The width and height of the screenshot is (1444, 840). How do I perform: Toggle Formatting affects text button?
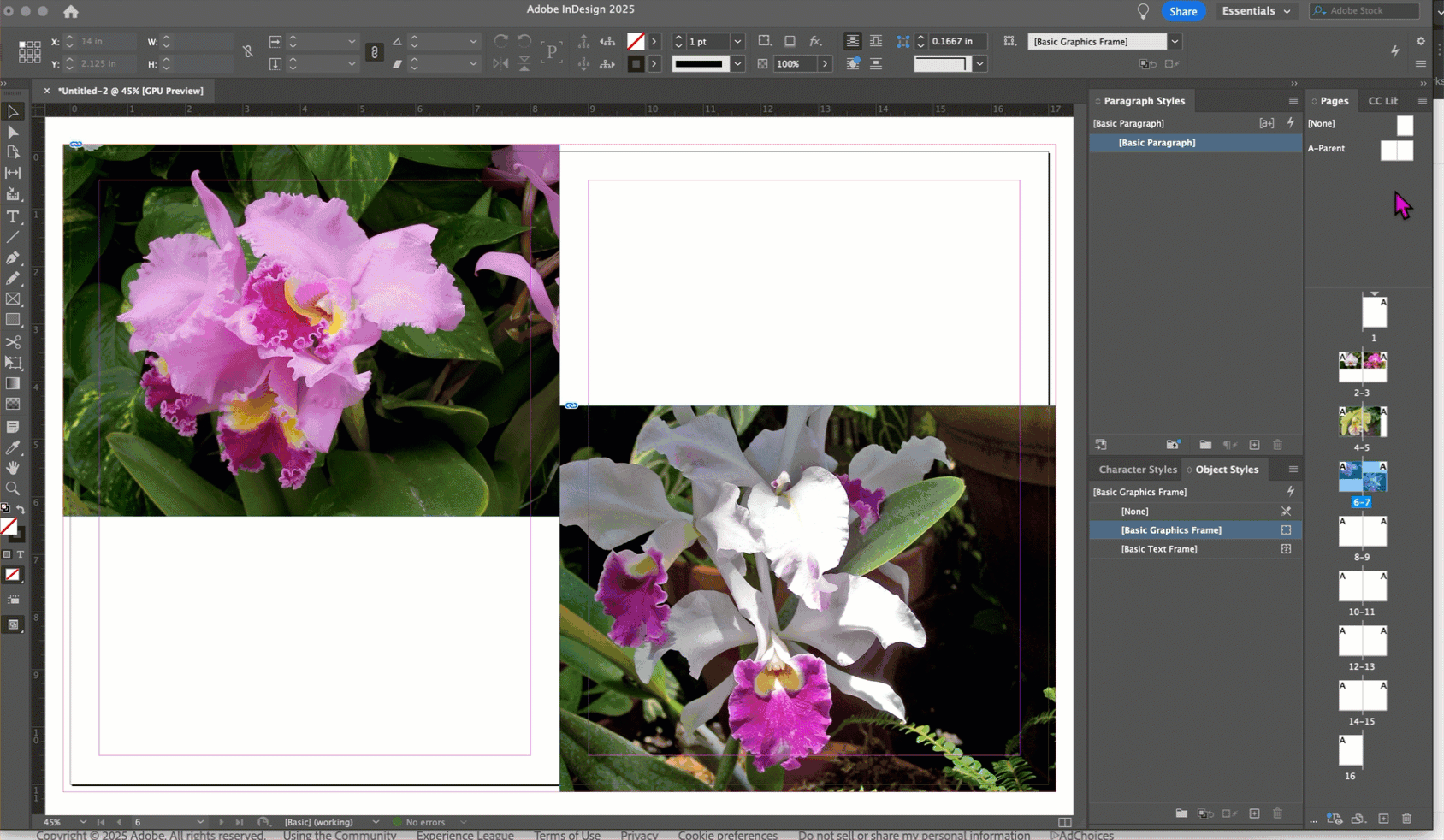click(21, 554)
